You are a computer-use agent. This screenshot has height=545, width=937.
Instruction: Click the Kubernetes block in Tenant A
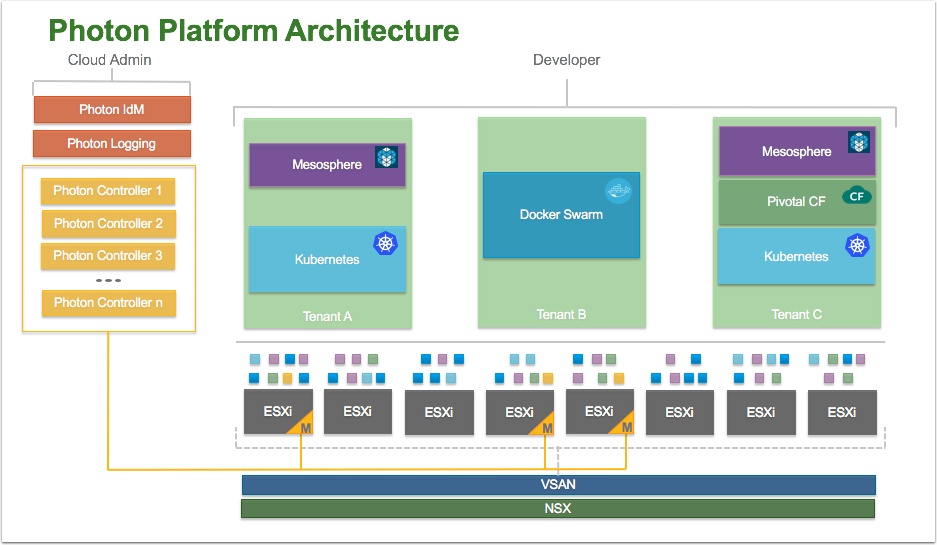coord(327,259)
